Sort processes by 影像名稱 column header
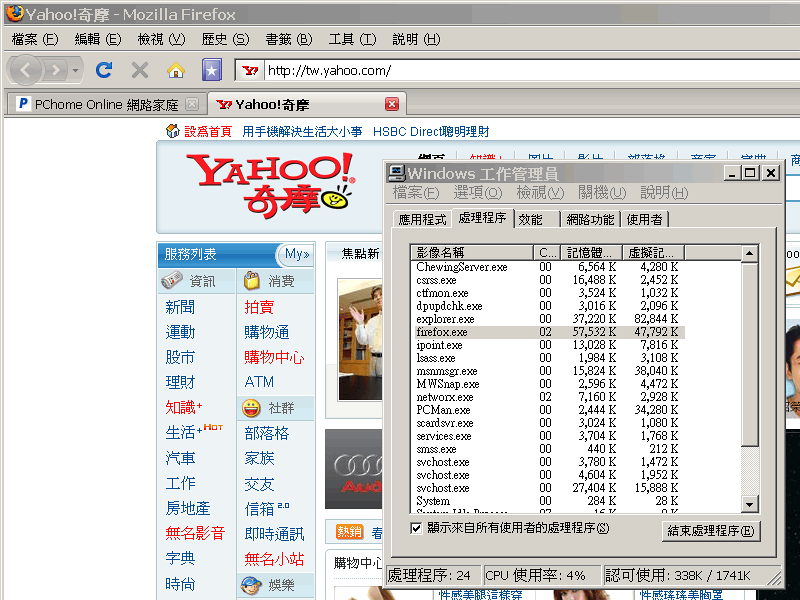Viewport: 800px width, 600px height. (x=472, y=252)
